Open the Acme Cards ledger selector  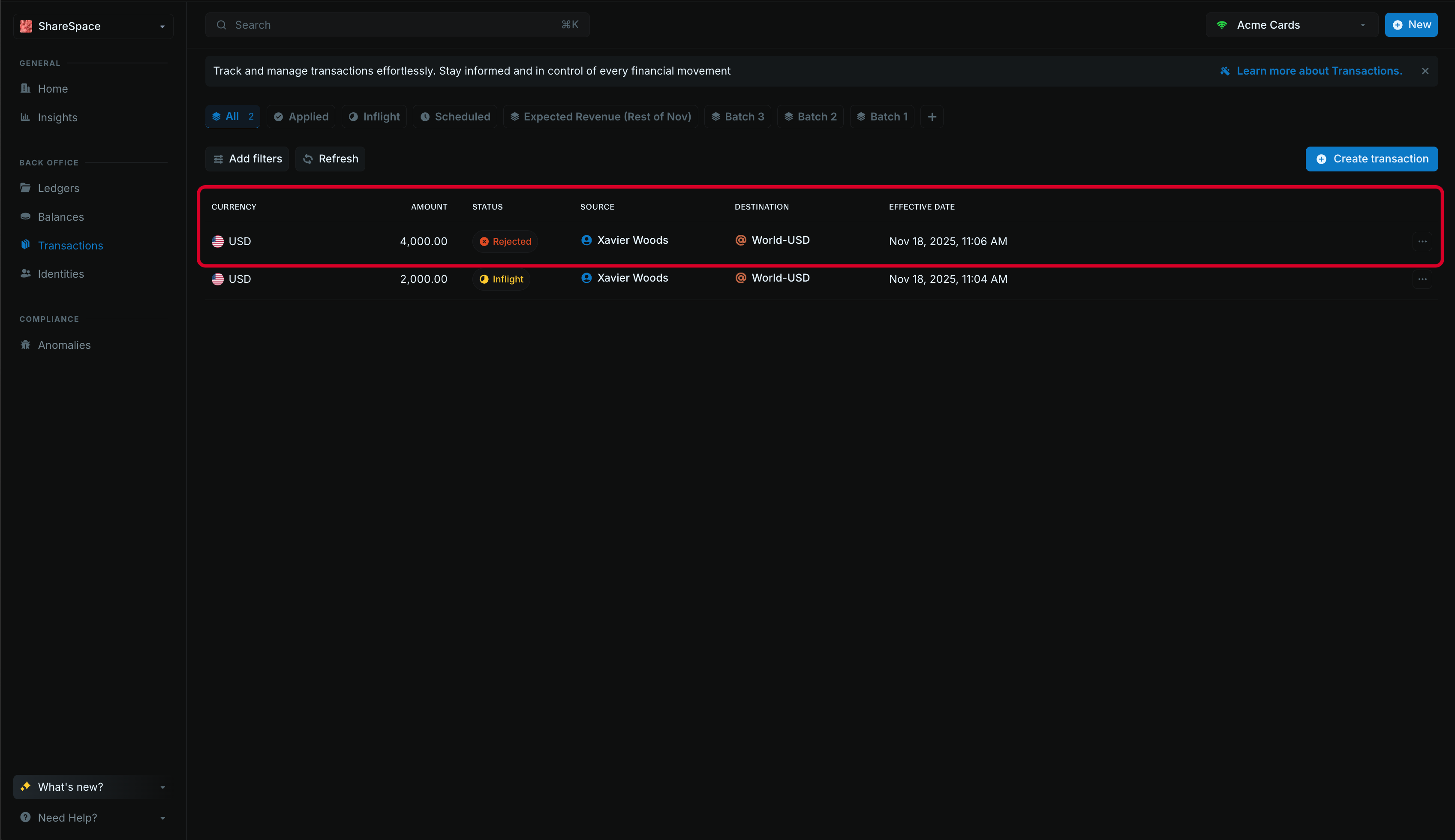1291,25
